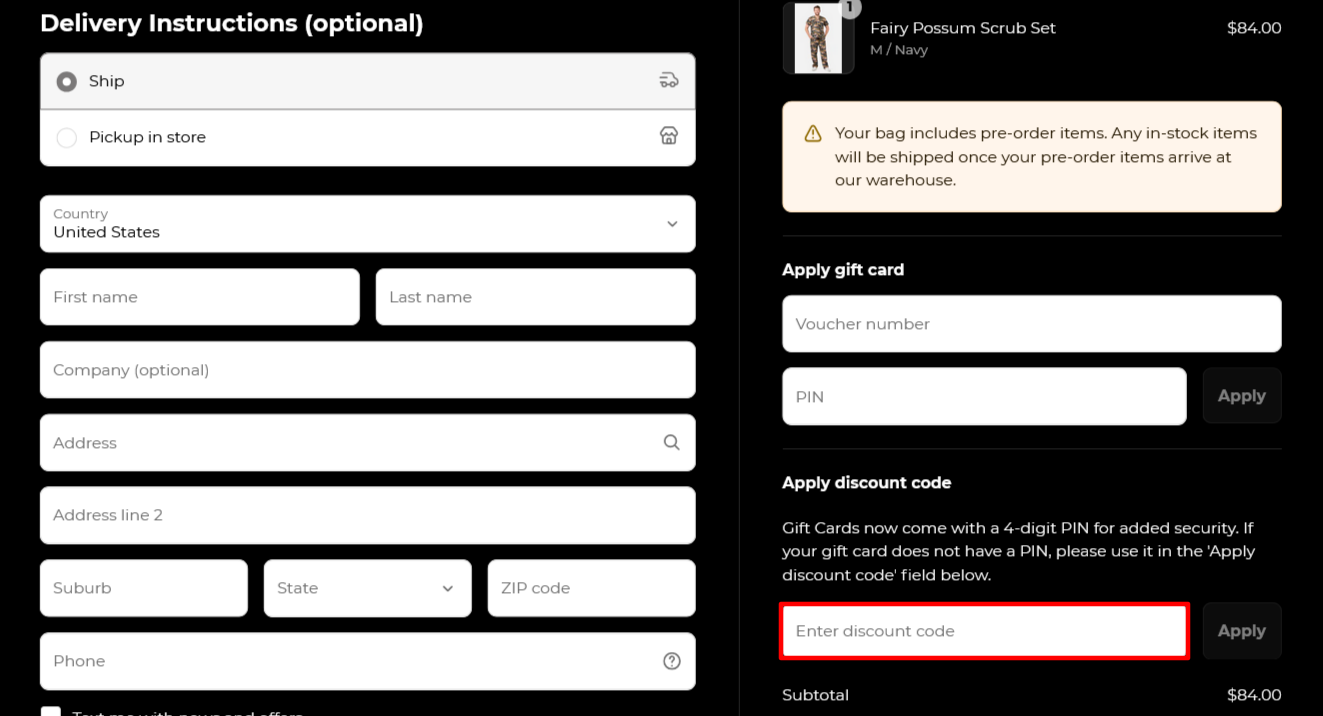Expand the State dropdown

click(x=367, y=588)
